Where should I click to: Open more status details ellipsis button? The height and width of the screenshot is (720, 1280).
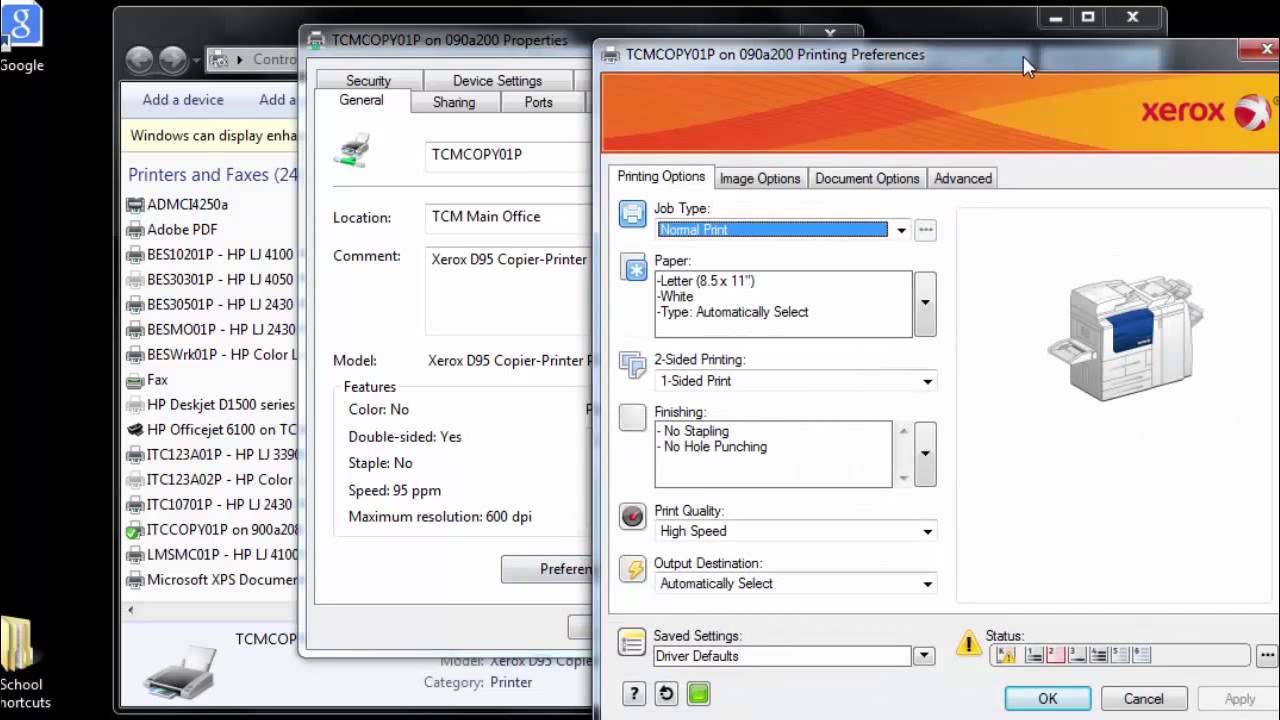point(1268,655)
